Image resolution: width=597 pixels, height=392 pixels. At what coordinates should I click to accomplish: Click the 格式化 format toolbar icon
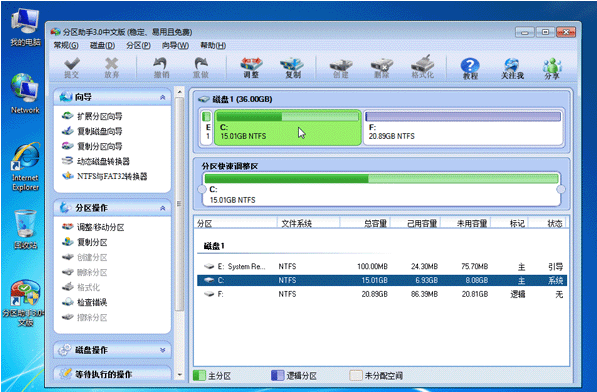[423, 68]
